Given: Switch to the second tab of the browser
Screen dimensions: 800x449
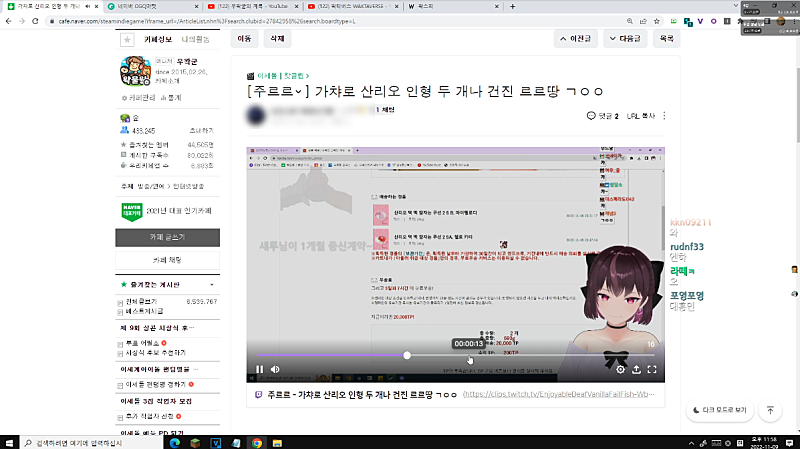Looking at the screenshot, I should click(x=153, y=6).
